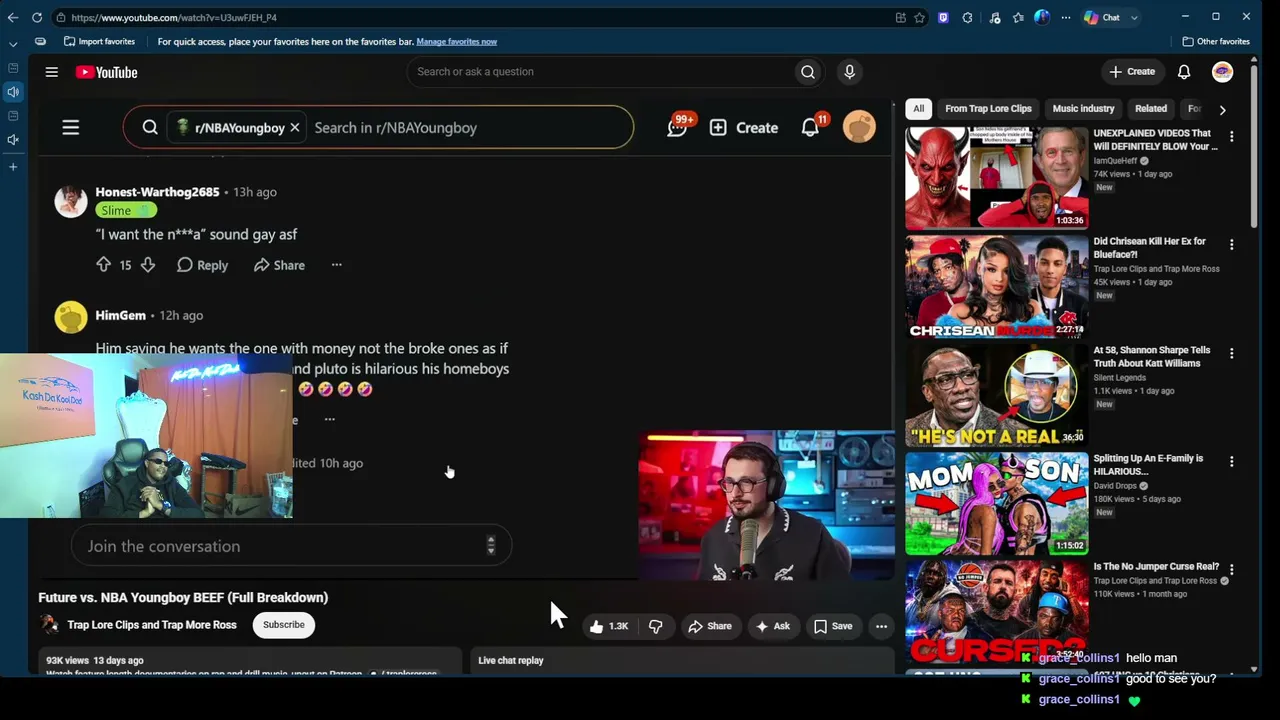Viewport: 1280px width, 720px height.
Task: Open the comment formatting options toggle
Action: 490,546
